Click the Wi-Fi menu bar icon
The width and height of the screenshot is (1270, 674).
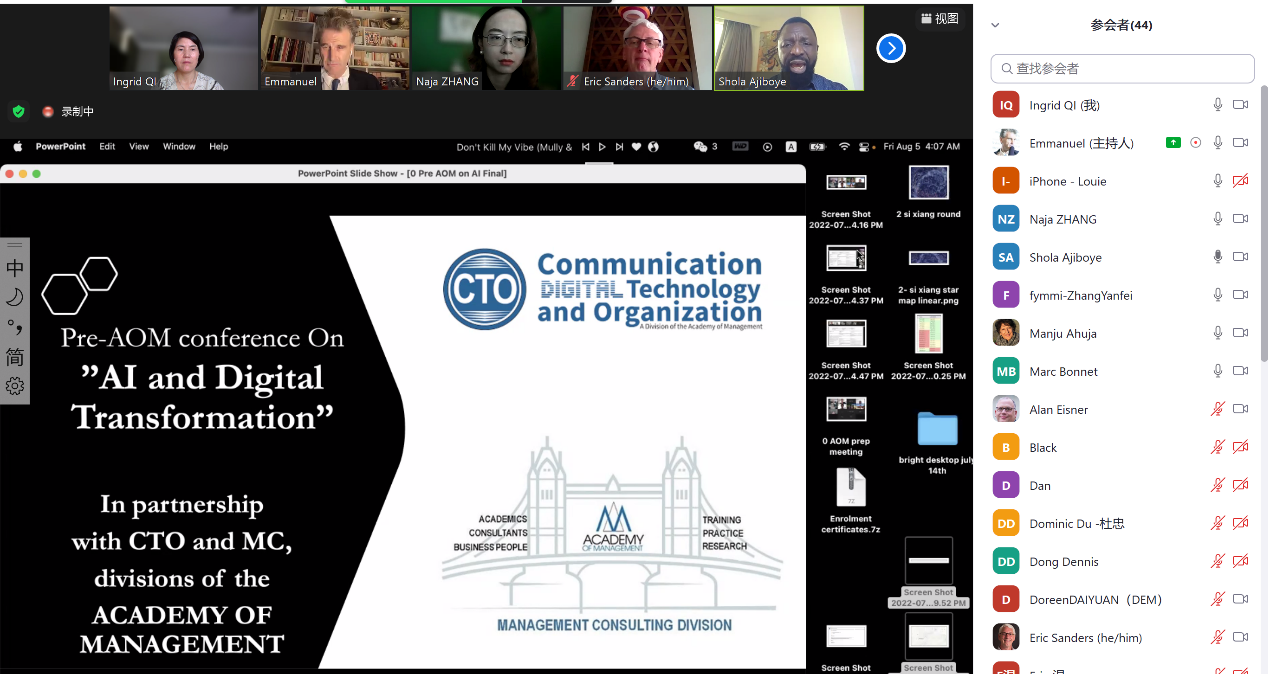coord(844,147)
